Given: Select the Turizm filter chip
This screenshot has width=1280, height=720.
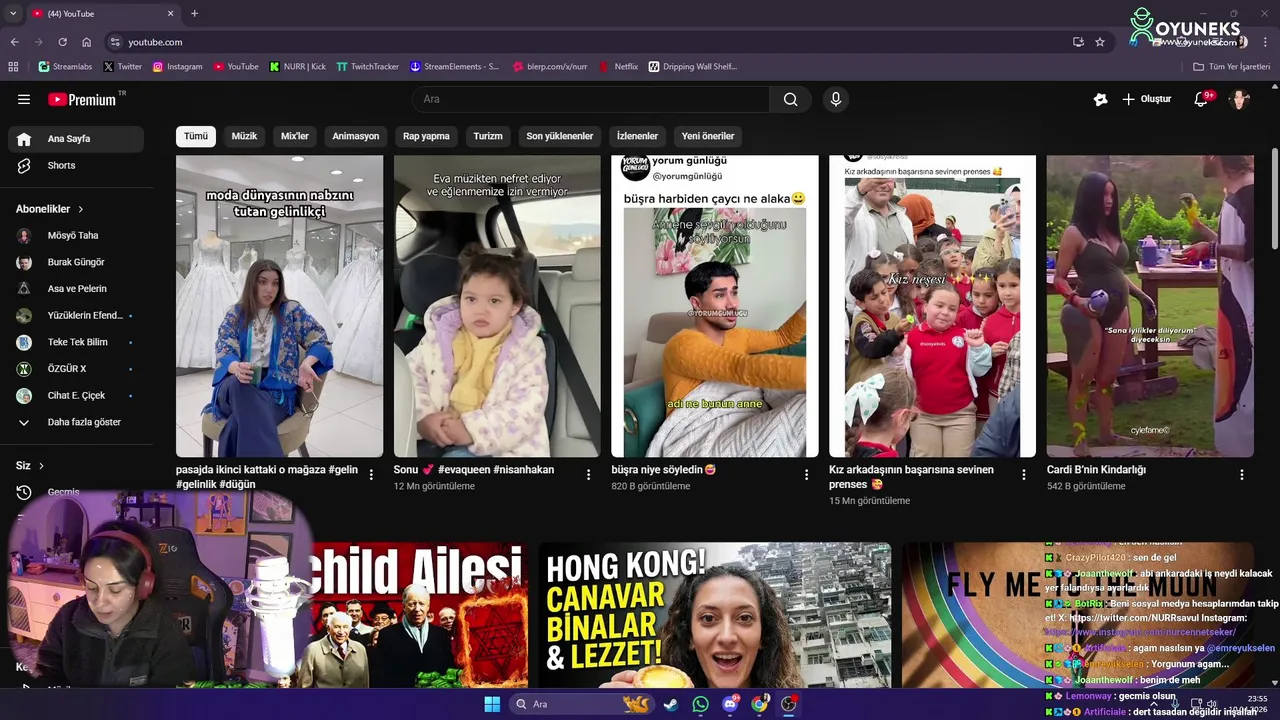Looking at the screenshot, I should pyautogui.click(x=488, y=136).
